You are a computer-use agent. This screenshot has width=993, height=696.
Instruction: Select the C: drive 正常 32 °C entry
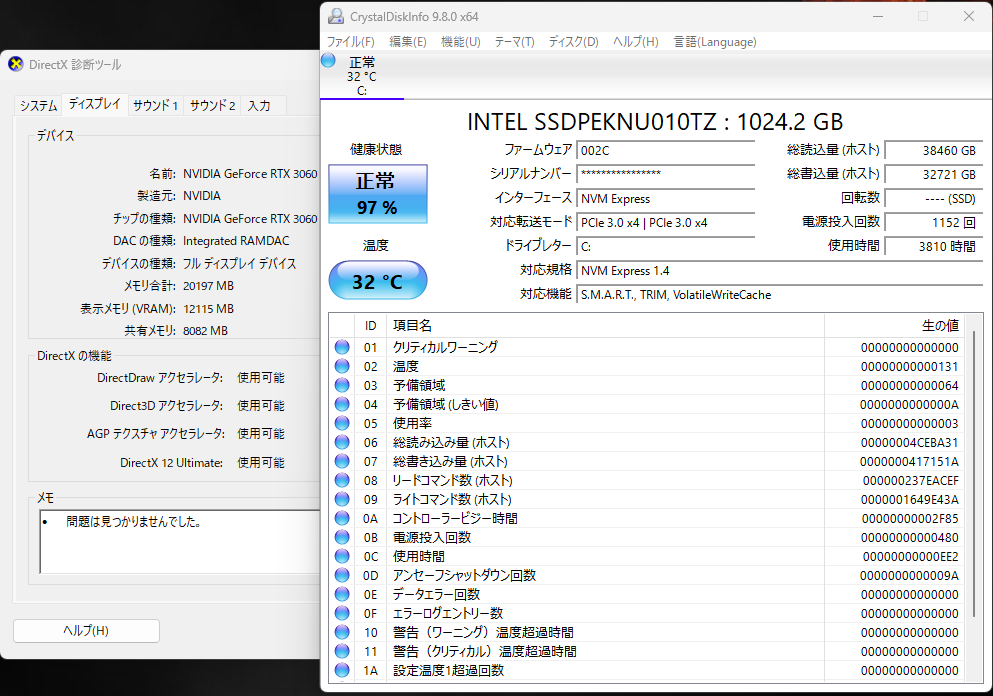pyautogui.click(x=362, y=76)
